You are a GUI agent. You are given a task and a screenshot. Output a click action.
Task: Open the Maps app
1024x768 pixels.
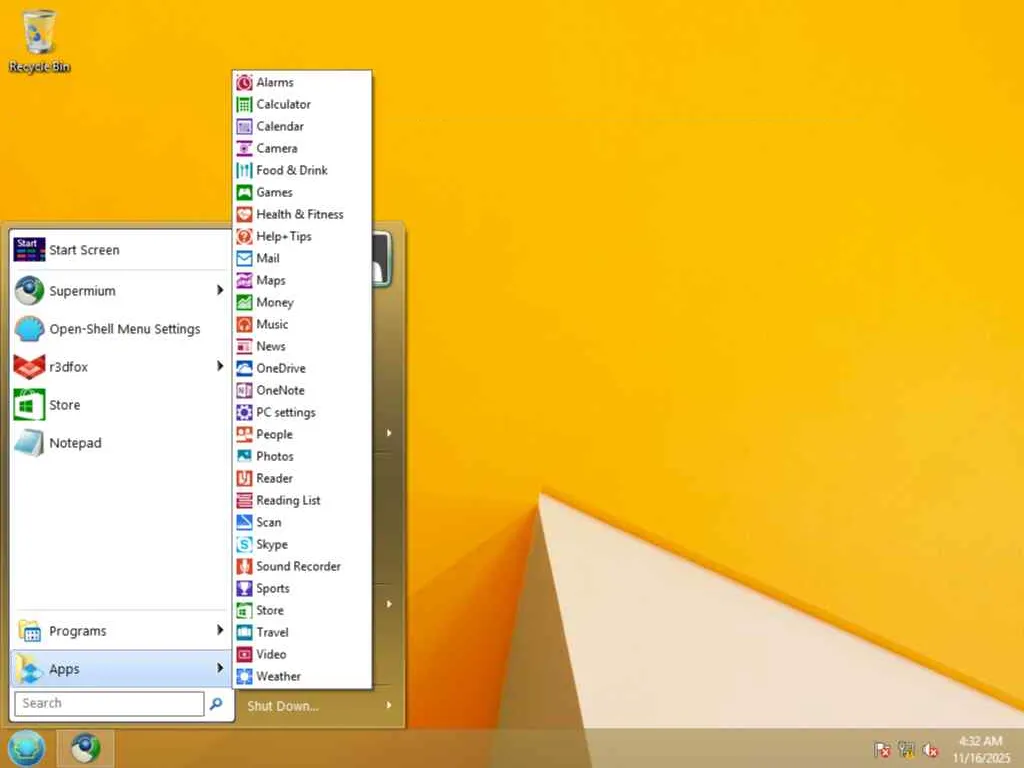tap(302, 280)
